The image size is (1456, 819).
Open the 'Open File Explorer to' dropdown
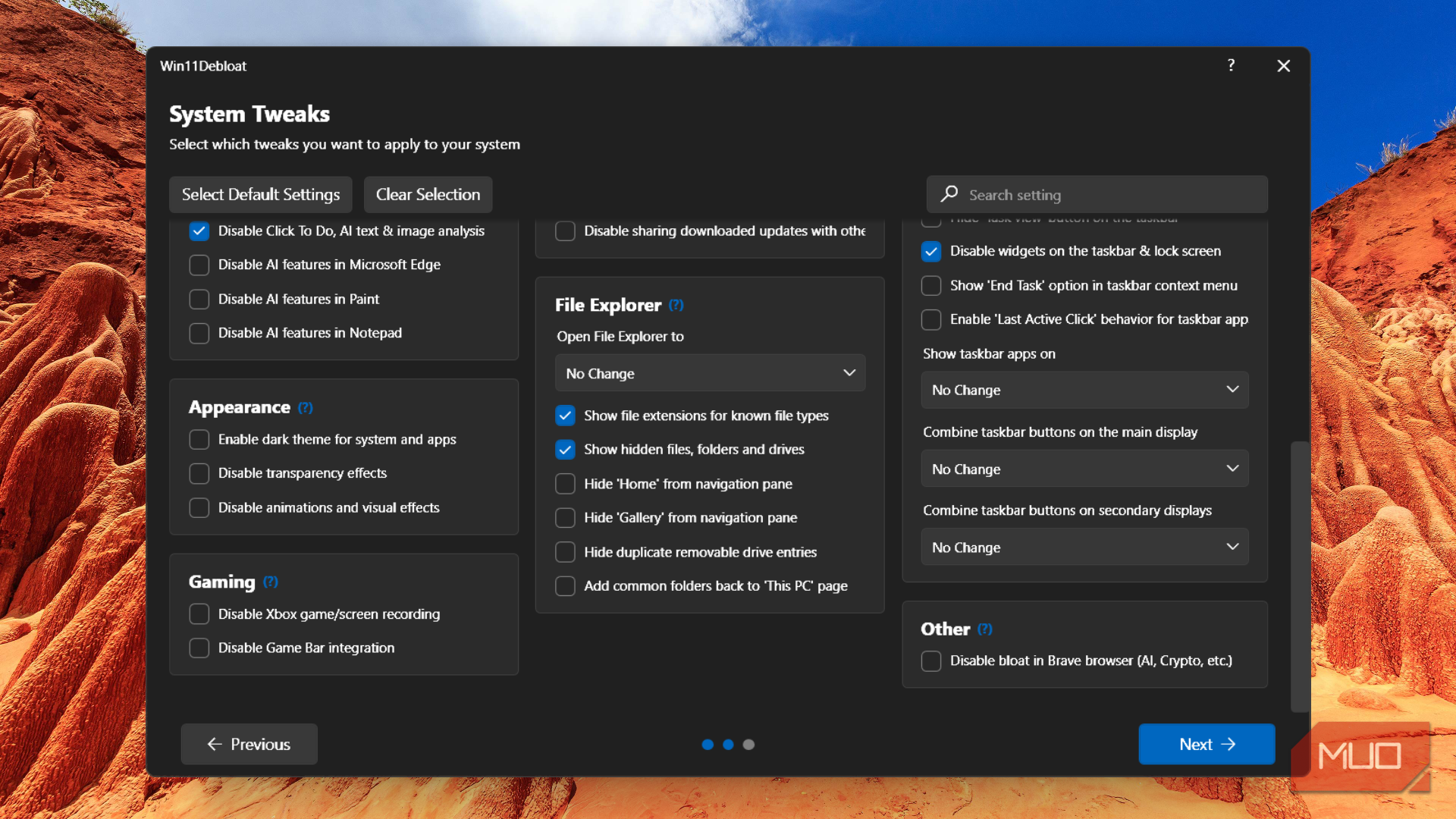[710, 373]
